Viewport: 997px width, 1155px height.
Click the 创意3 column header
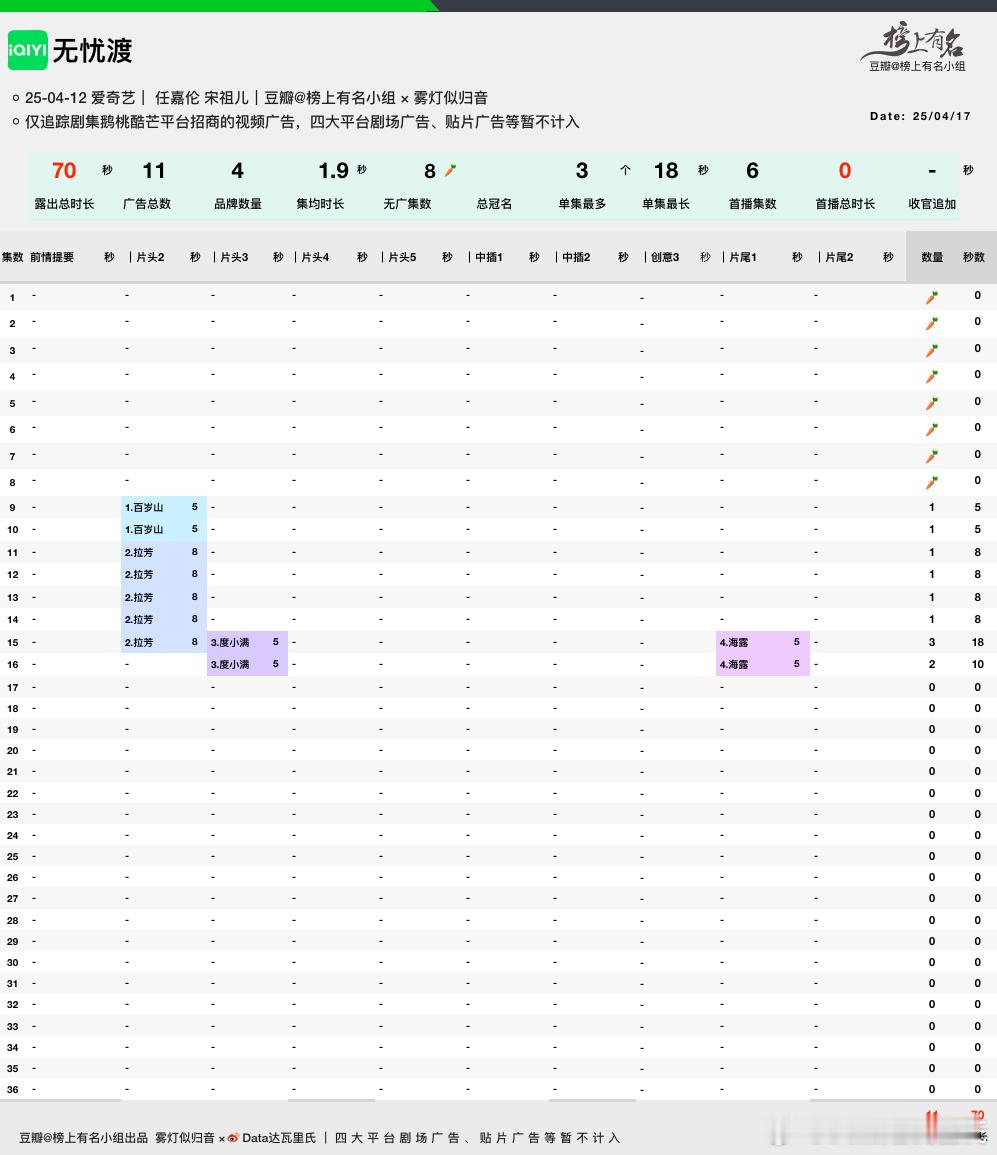(x=665, y=257)
